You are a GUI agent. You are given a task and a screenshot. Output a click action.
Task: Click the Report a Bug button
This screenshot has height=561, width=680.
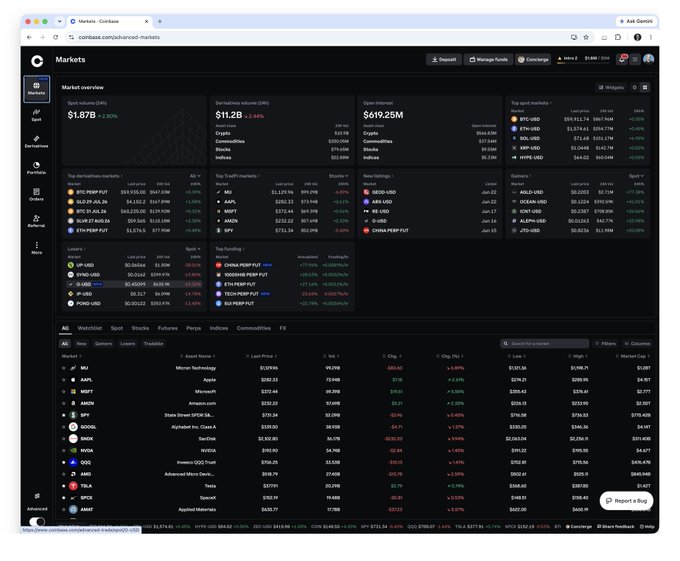[626, 501]
